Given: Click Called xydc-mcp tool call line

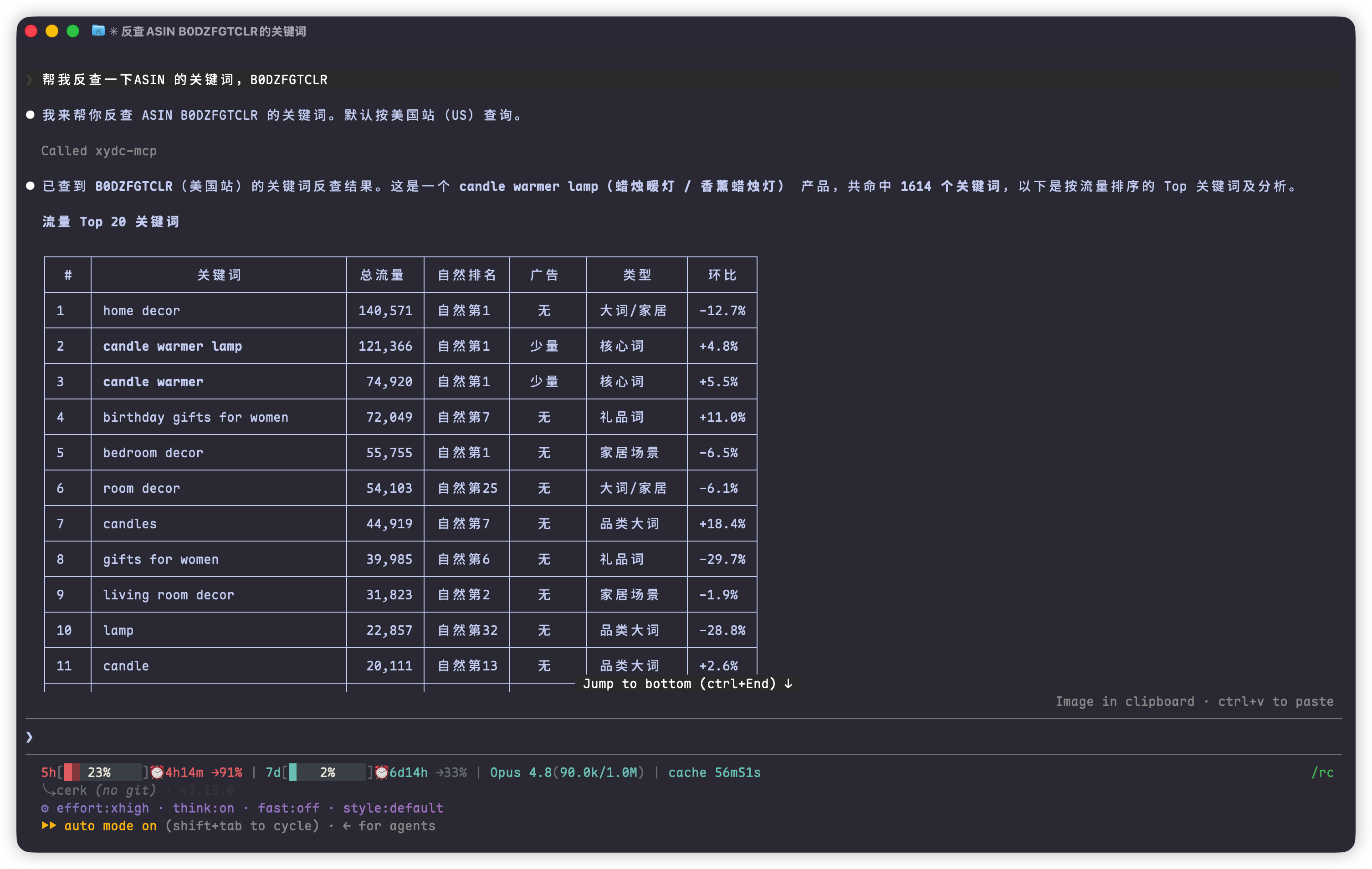Looking at the screenshot, I should coord(98,151).
